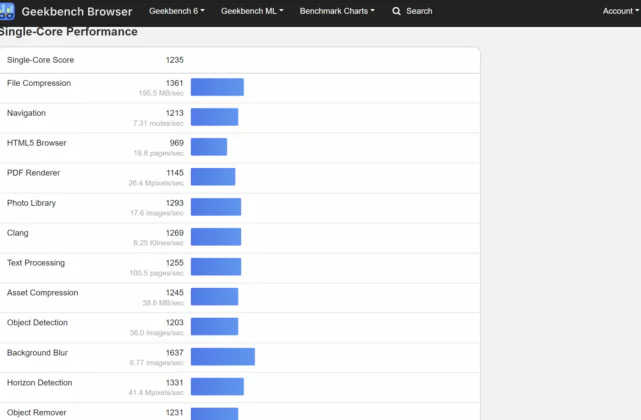This screenshot has width=641, height=420.
Task: Click the HTML5 Browser row label
Action: [x=36, y=143]
